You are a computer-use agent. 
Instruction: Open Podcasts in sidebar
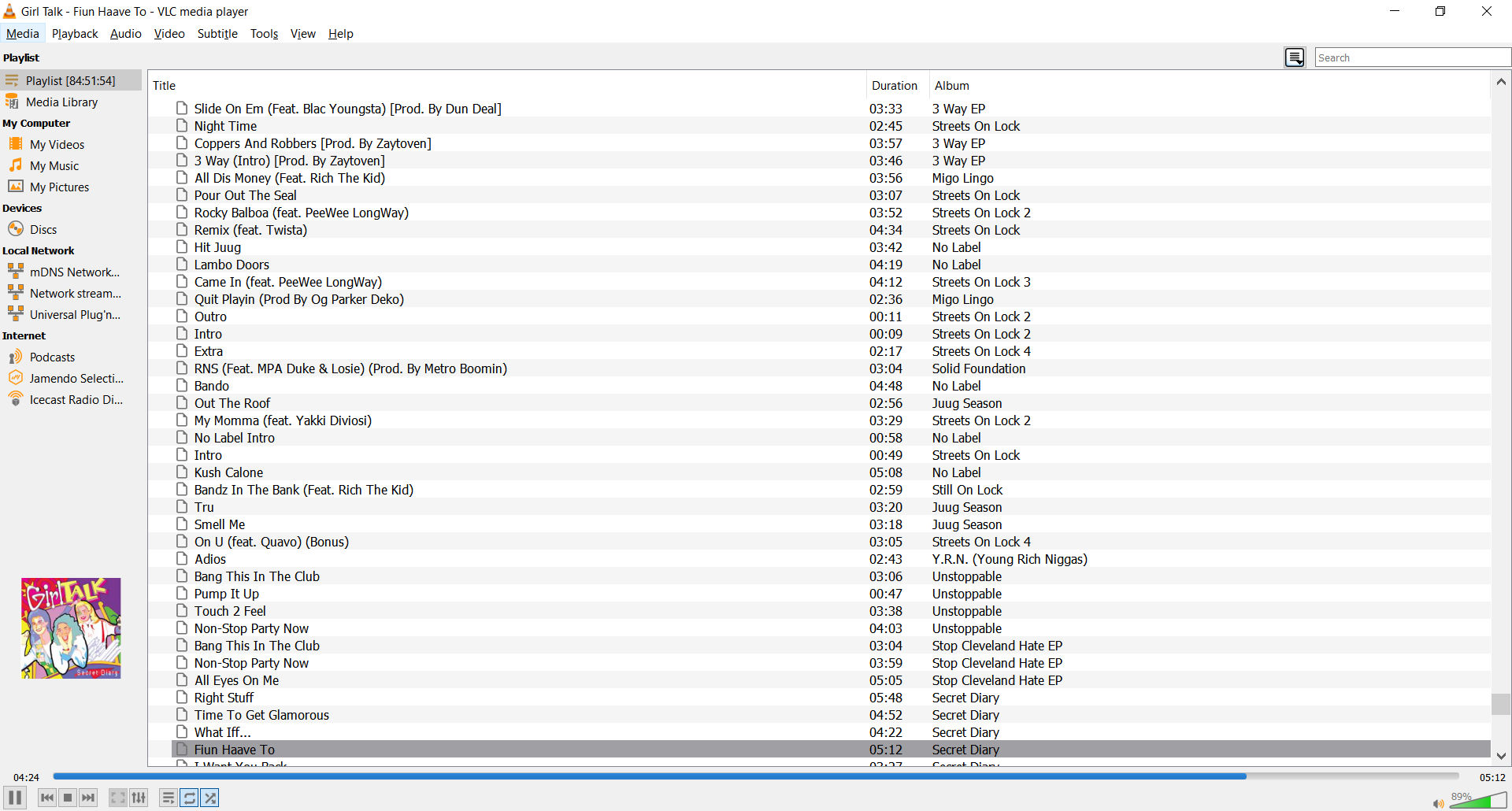coord(71,357)
